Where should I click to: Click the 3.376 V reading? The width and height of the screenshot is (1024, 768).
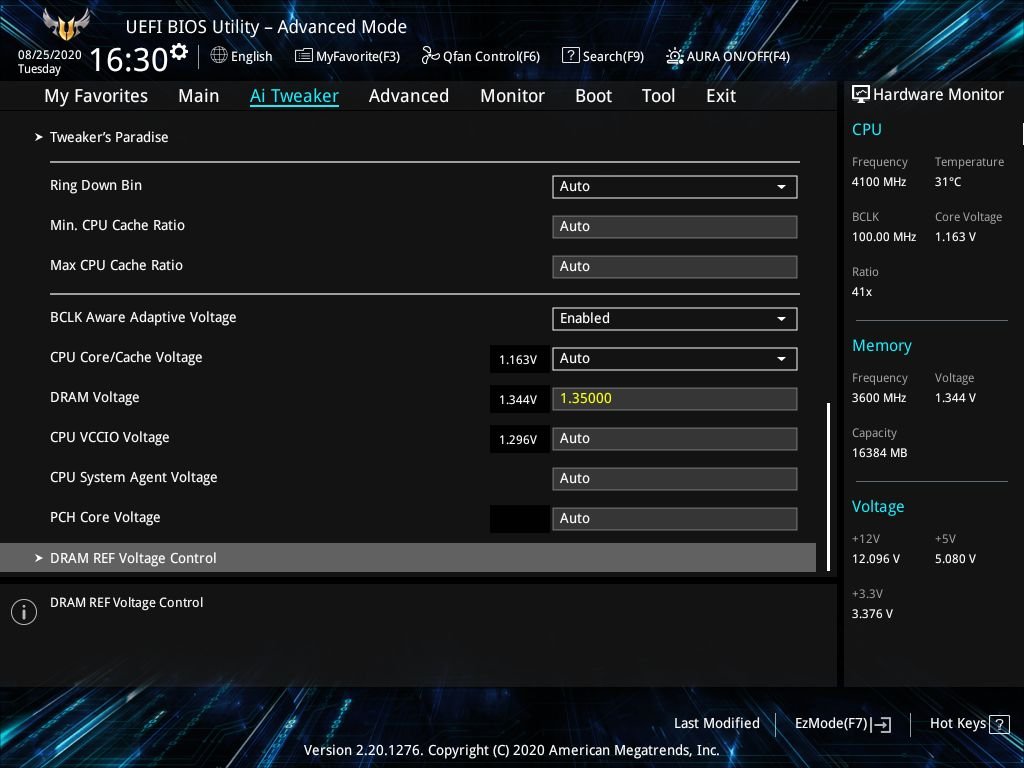pos(872,614)
